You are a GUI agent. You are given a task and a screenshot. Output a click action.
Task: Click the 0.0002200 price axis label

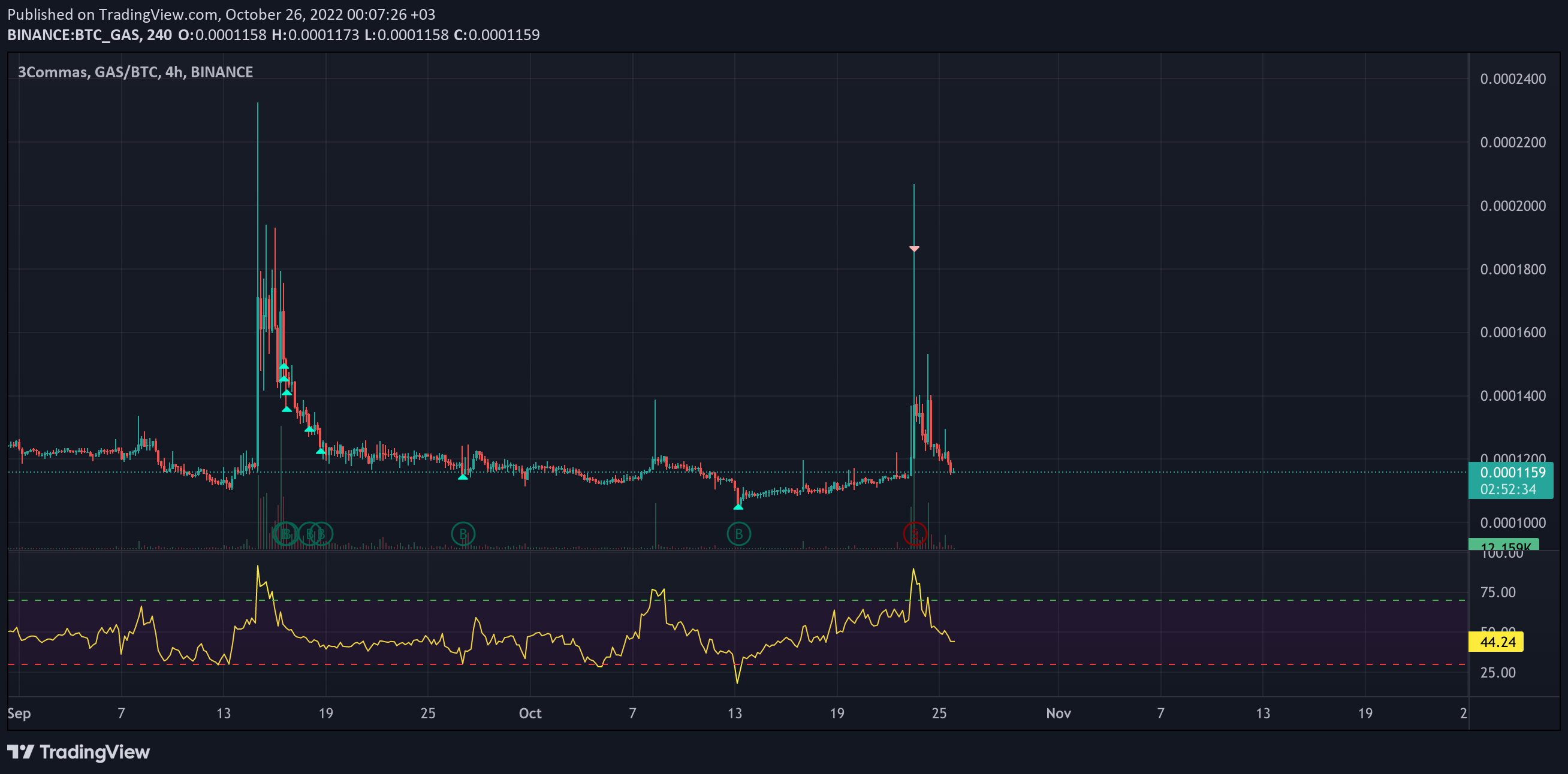[x=1513, y=142]
